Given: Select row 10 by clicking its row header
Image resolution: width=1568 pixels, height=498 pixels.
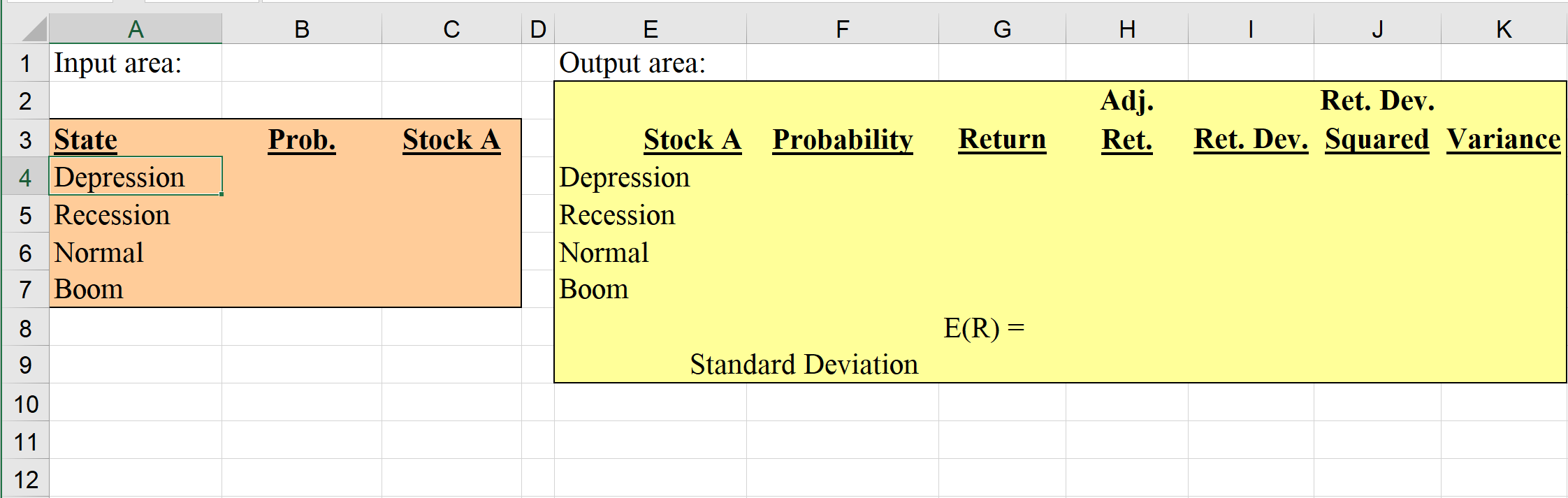Looking at the screenshot, I should (x=25, y=404).
